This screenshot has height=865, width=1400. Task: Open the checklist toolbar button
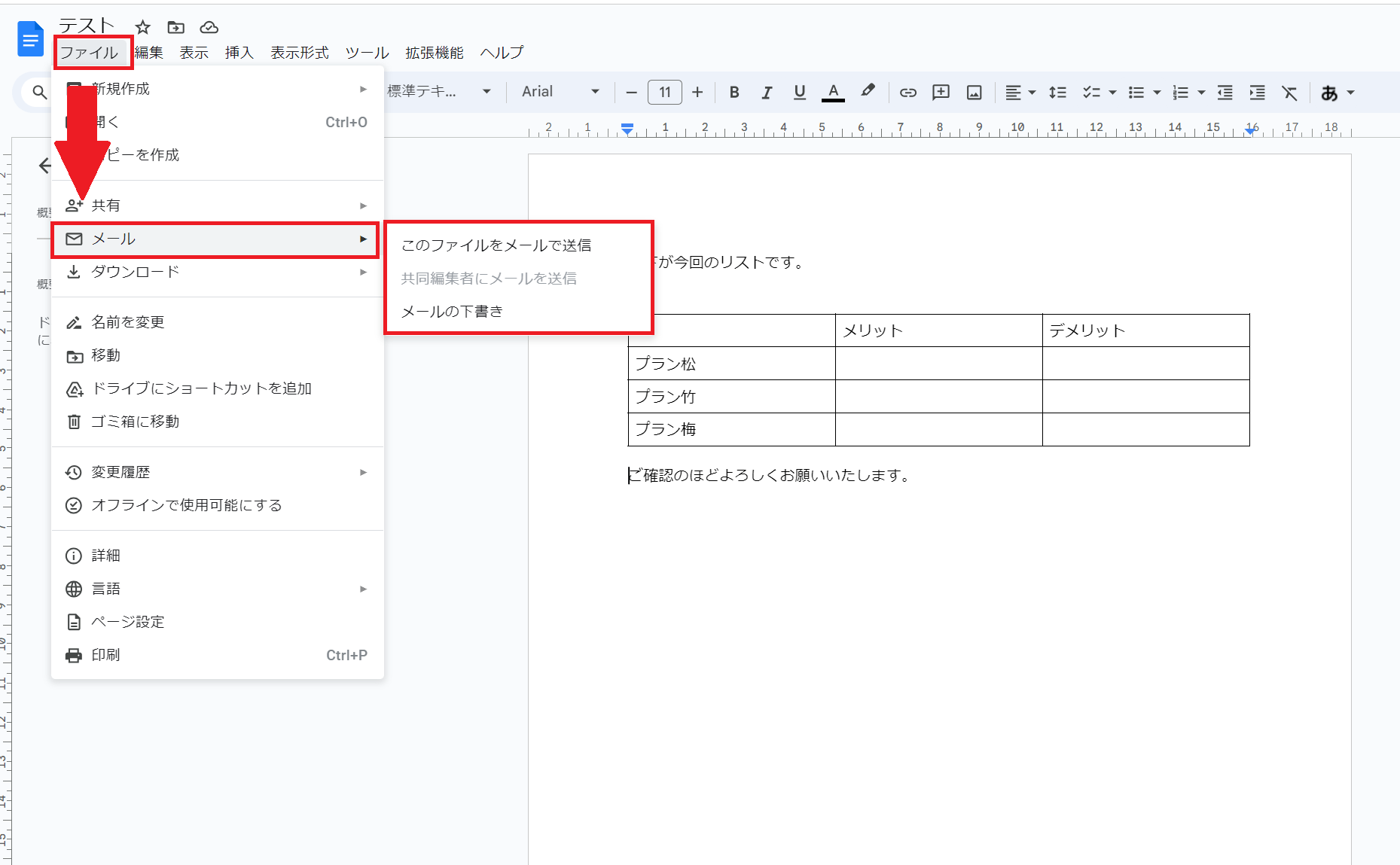tap(1091, 93)
